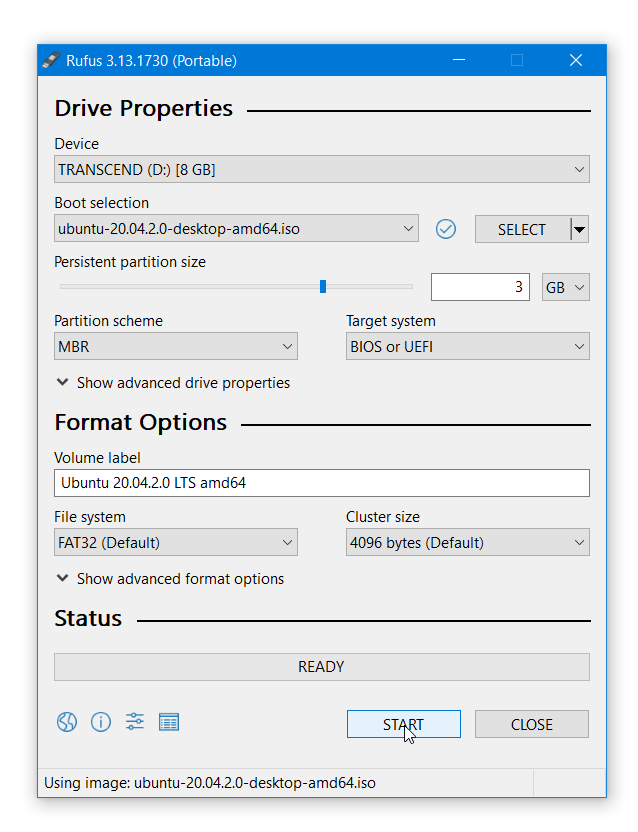Open the language globe icon

[67, 722]
